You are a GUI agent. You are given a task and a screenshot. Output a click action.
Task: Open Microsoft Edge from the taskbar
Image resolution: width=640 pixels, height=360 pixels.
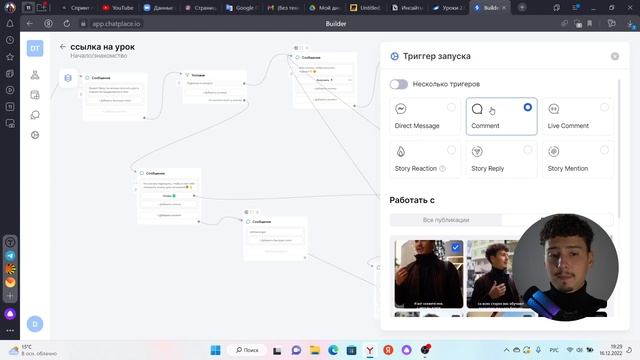pos(333,350)
